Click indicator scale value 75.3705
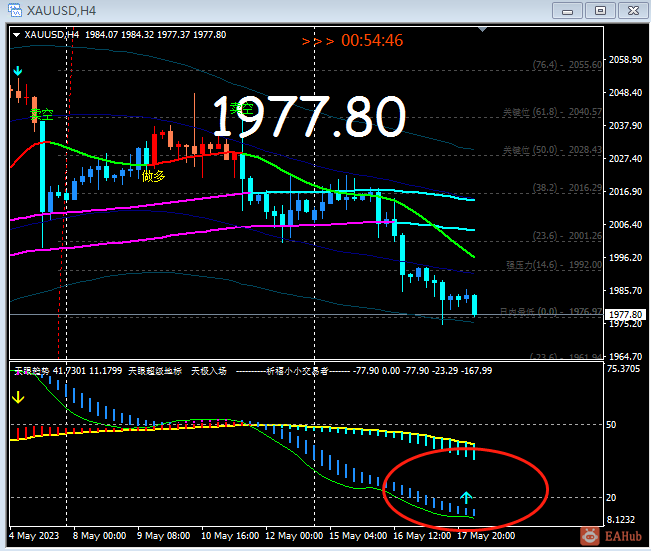Image resolution: width=651 pixels, height=551 pixels. point(624,369)
